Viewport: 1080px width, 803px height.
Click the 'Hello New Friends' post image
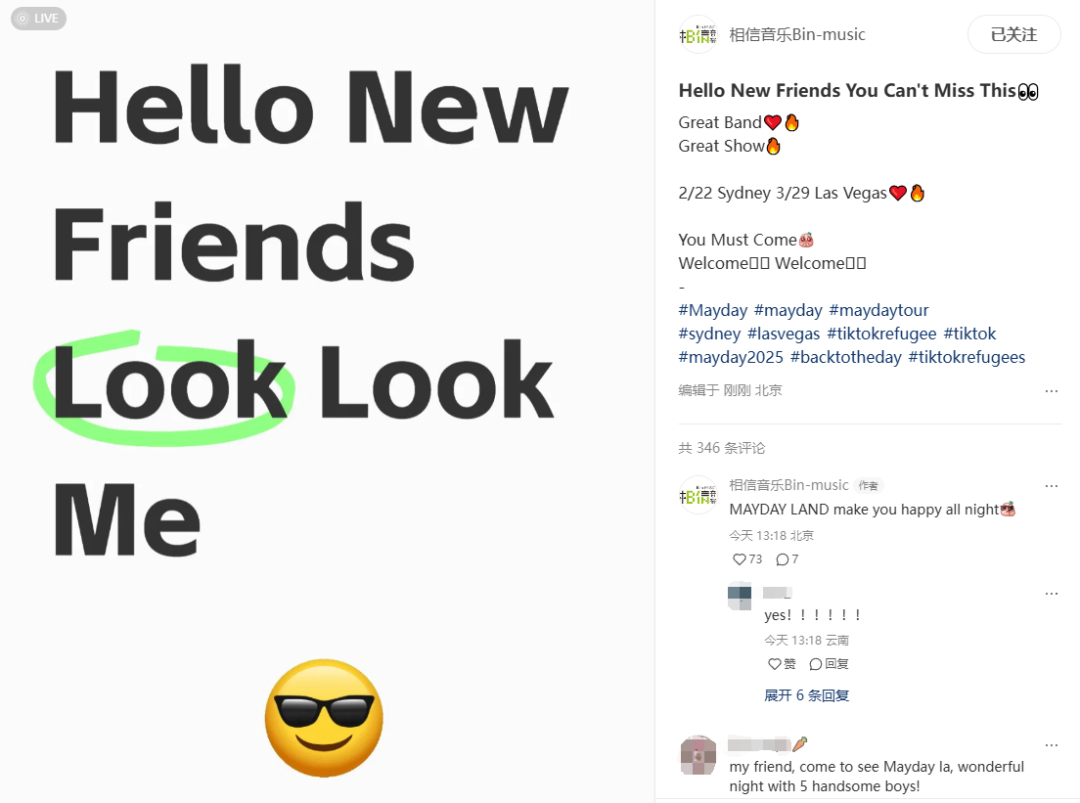[326, 402]
